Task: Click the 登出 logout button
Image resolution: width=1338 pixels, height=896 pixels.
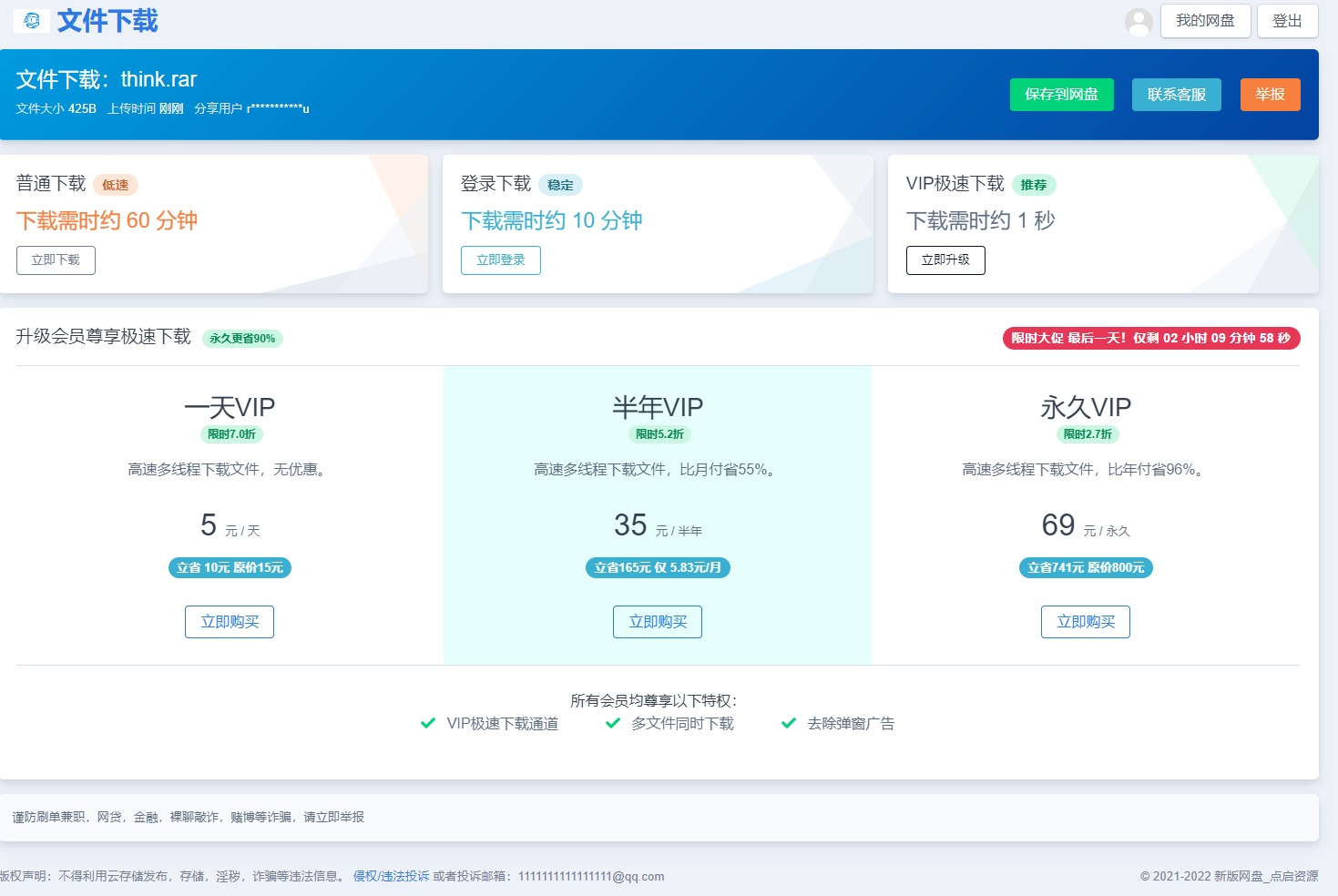Action: click(x=1287, y=21)
